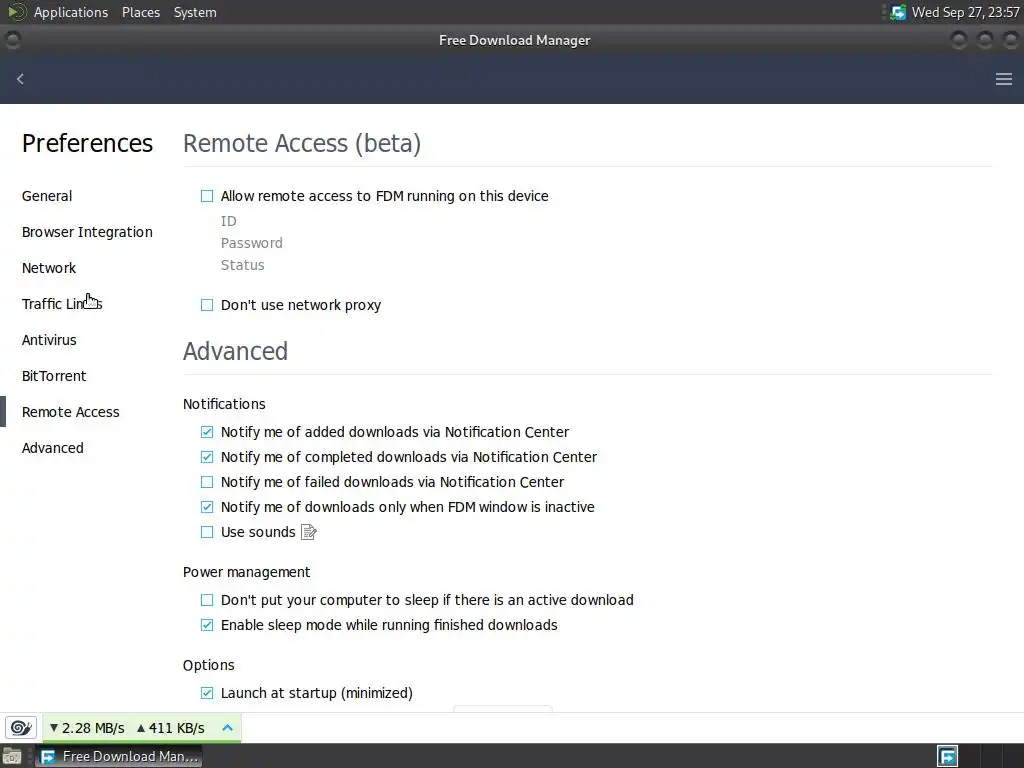Viewport: 1024px width, 768px height.
Task: Click the back arrow in FDM header
Action: pyautogui.click(x=20, y=79)
